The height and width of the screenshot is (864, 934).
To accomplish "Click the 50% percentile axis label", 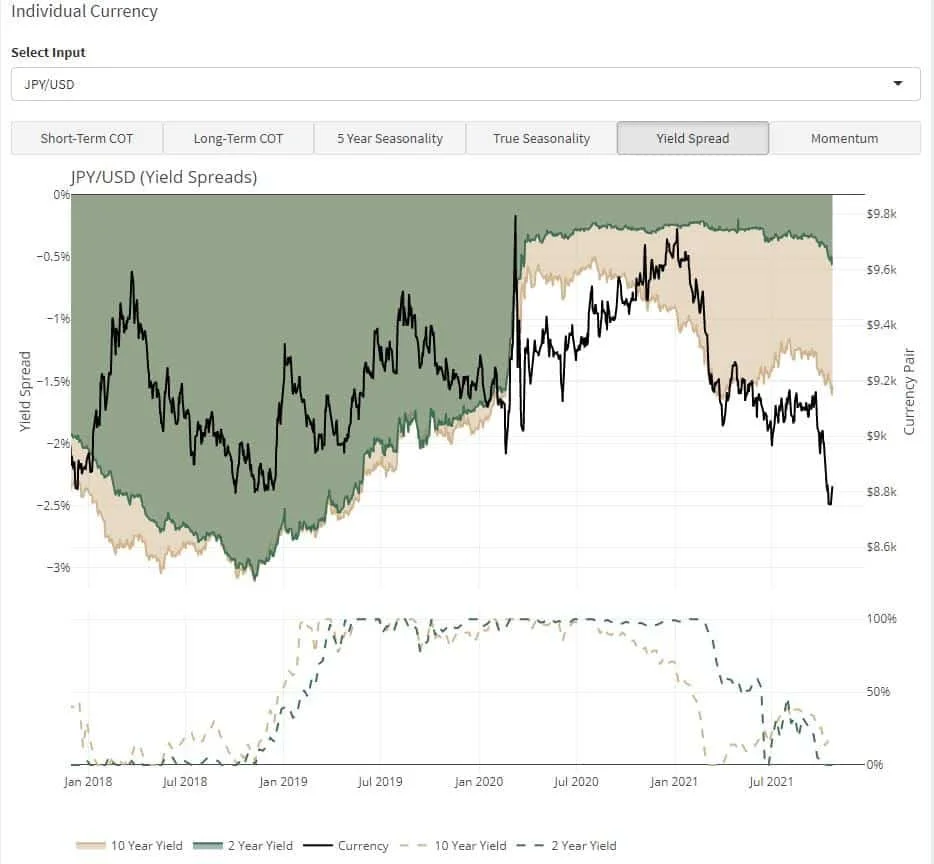I will (x=878, y=692).
